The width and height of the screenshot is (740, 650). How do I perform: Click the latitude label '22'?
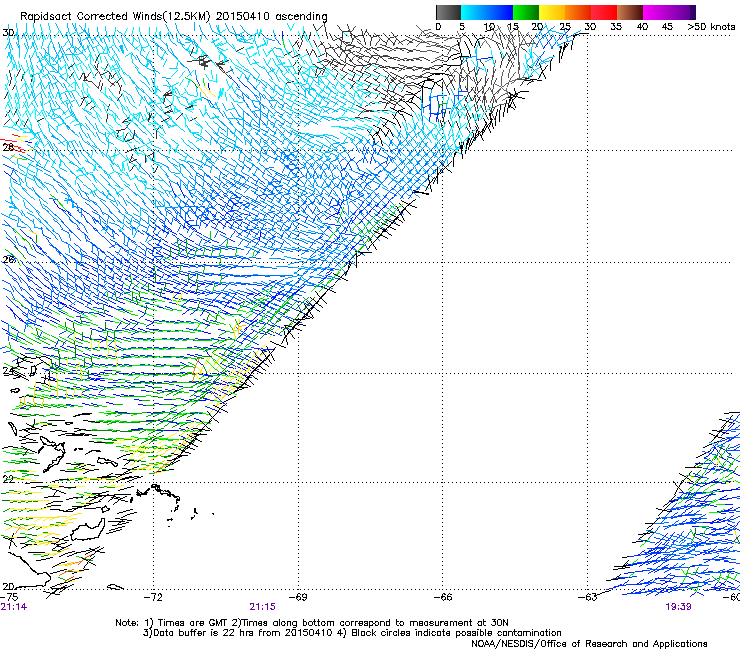click(8, 479)
